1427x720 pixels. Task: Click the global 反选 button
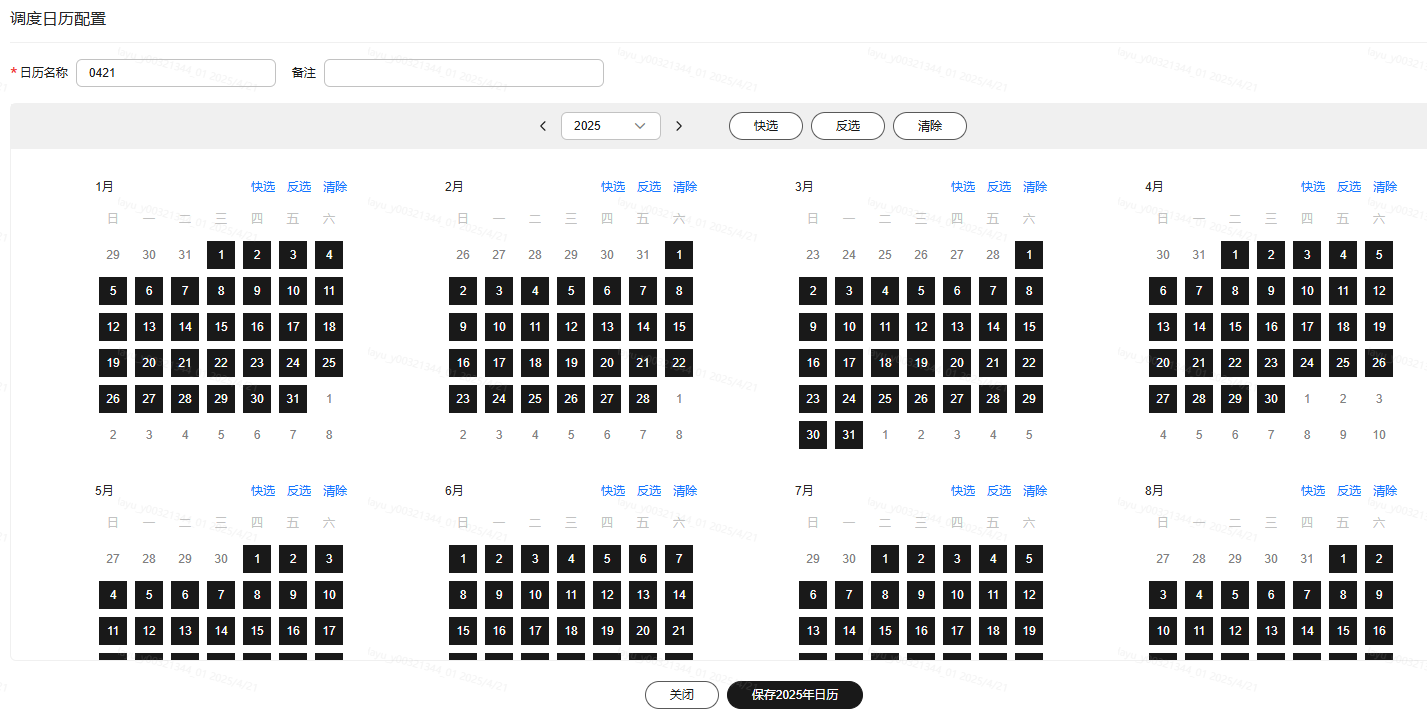(848, 126)
